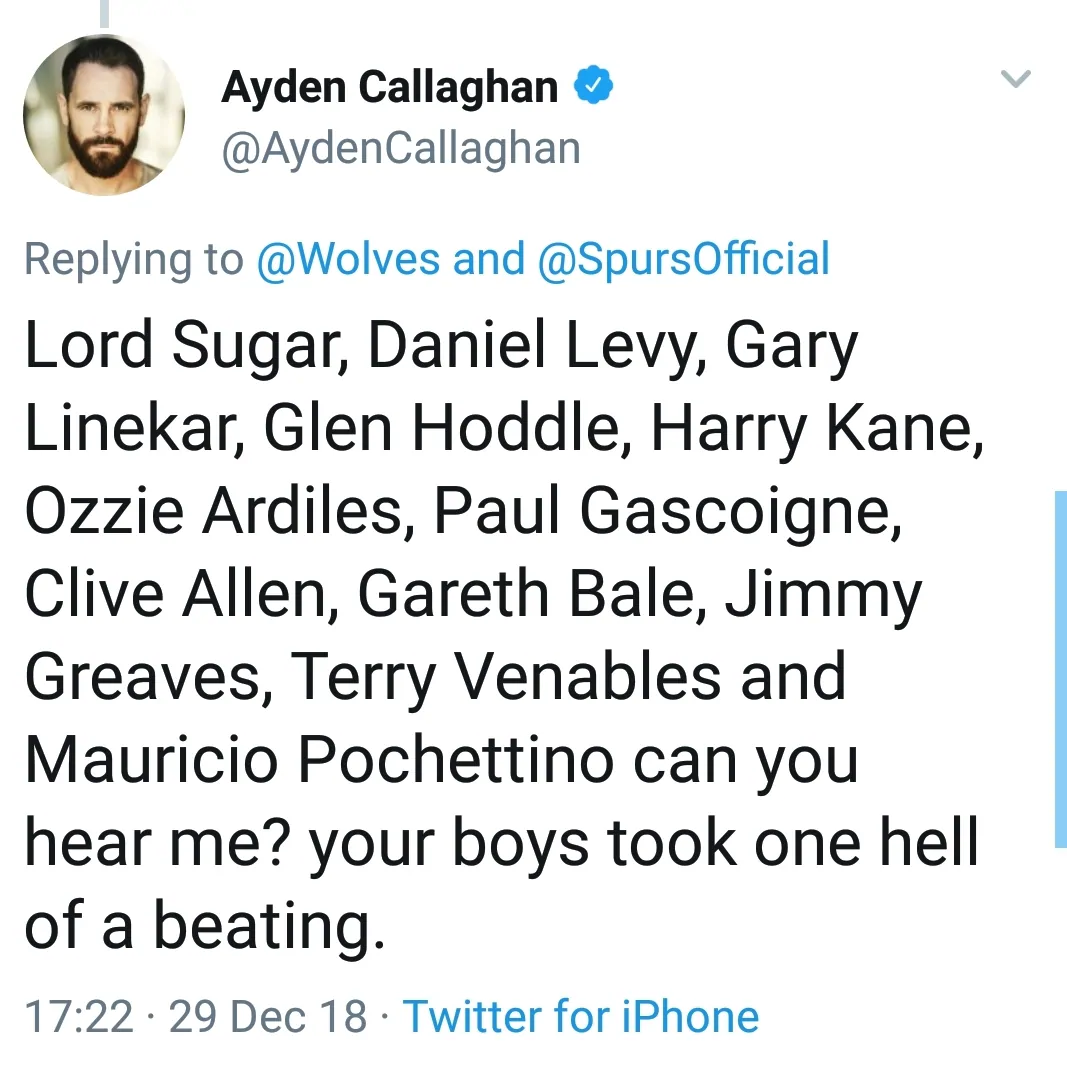Click the 17:22 time stamp
This screenshot has width=1067, height=1068.
[x=78, y=1017]
